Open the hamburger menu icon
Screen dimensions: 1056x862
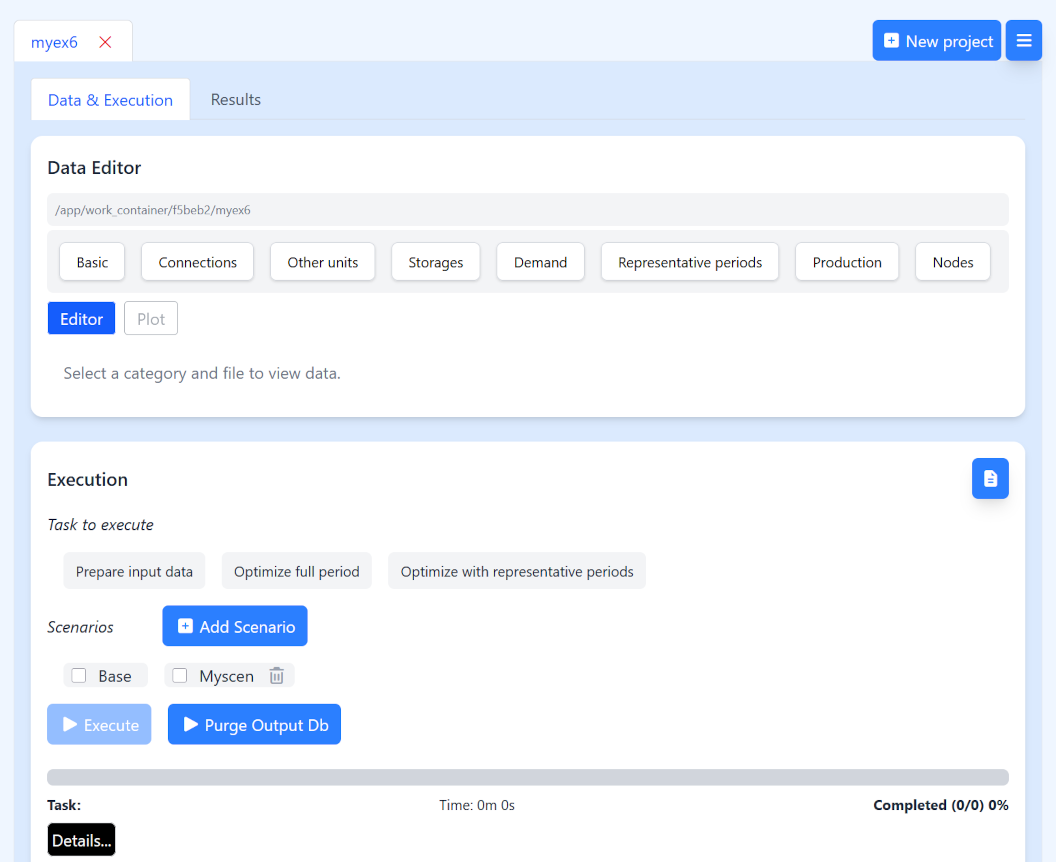click(x=1023, y=41)
